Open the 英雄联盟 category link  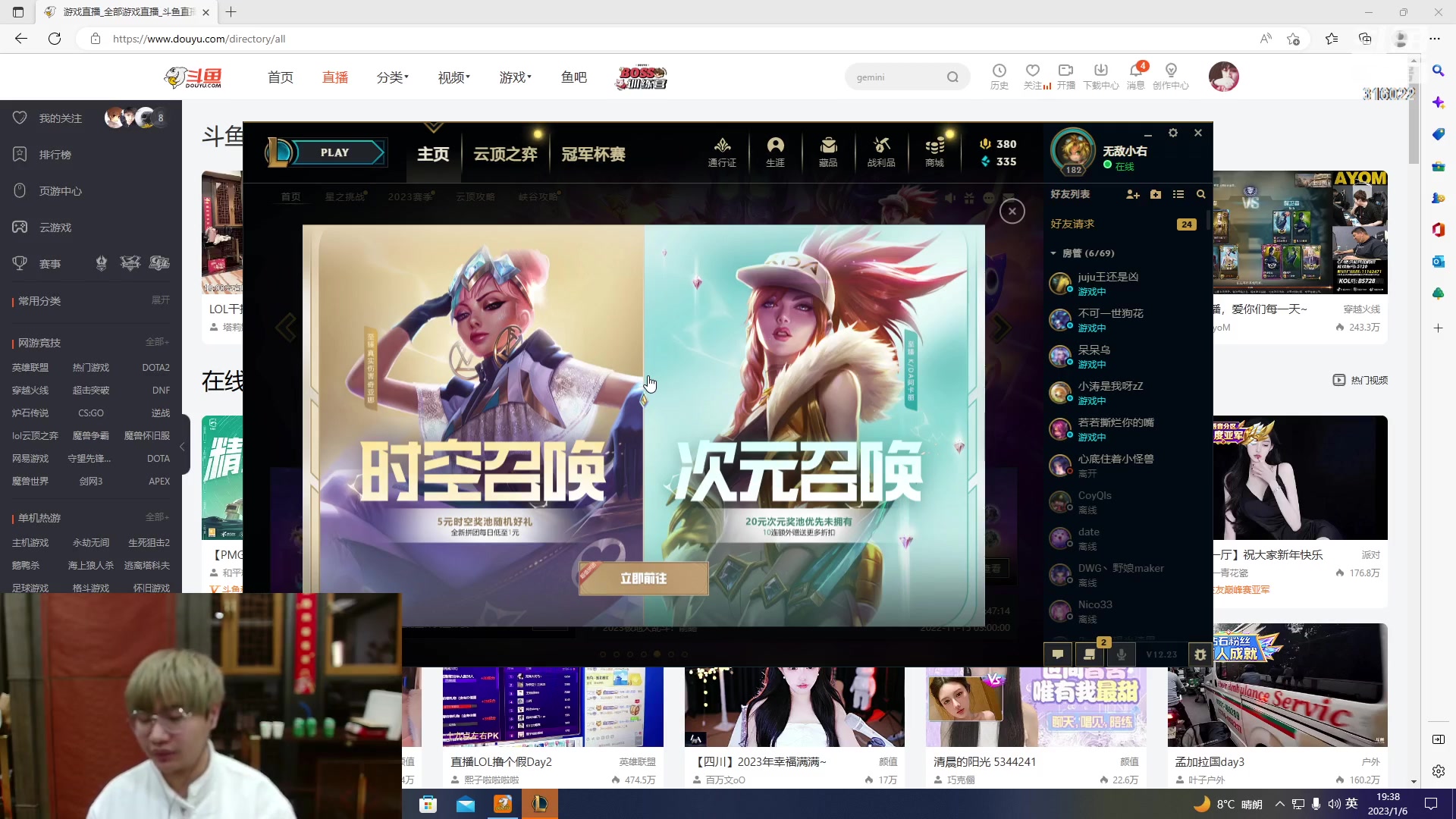tap(30, 368)
